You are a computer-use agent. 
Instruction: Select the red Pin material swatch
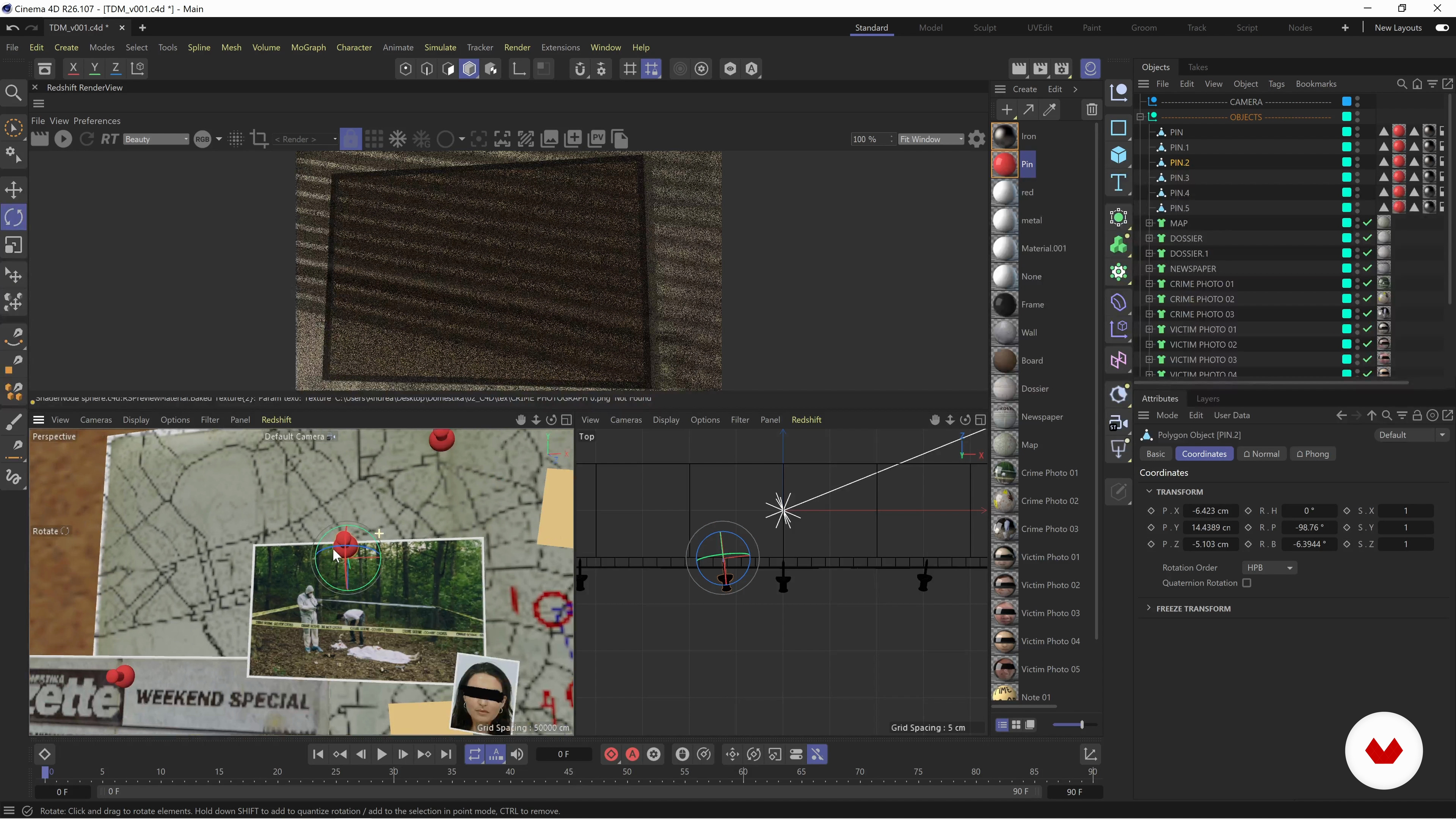point(1004,165)
